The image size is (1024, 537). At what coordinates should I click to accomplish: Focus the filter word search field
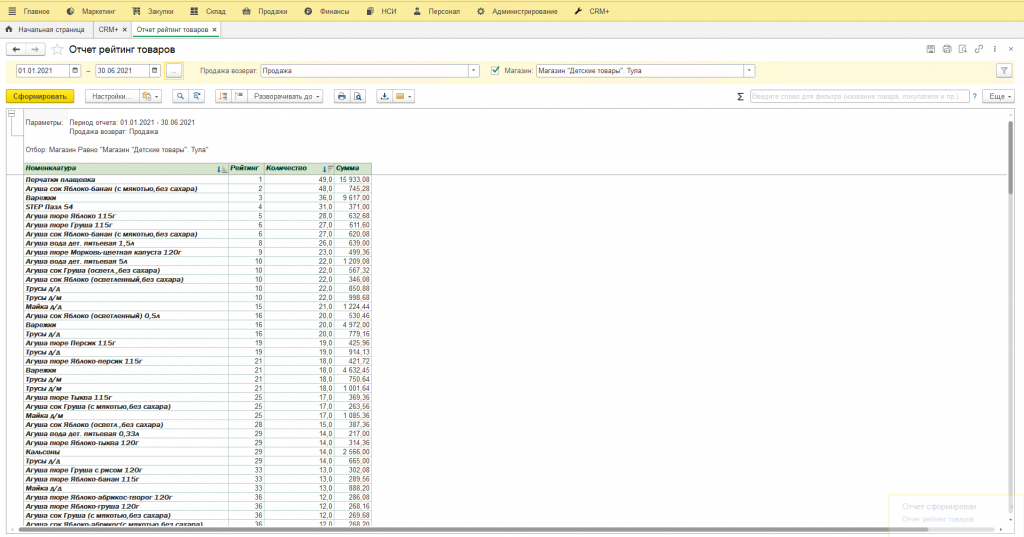859,97
